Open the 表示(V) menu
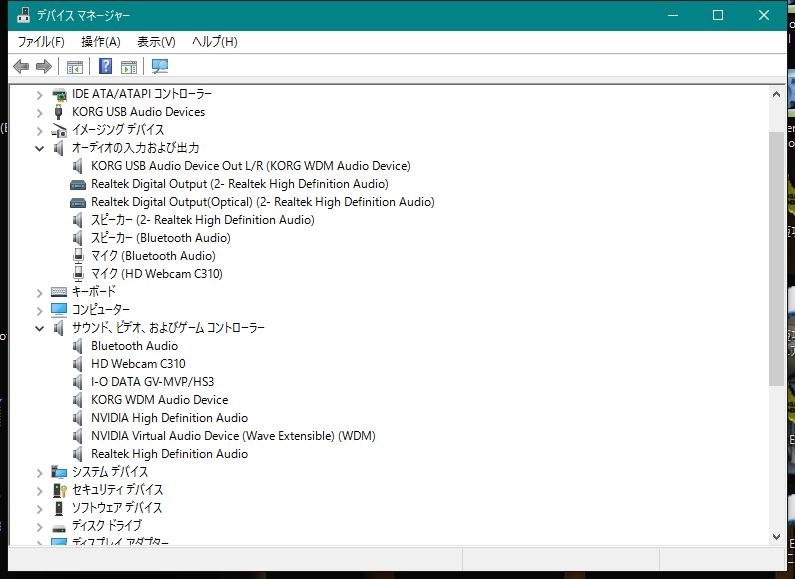 tap(156, 42)
